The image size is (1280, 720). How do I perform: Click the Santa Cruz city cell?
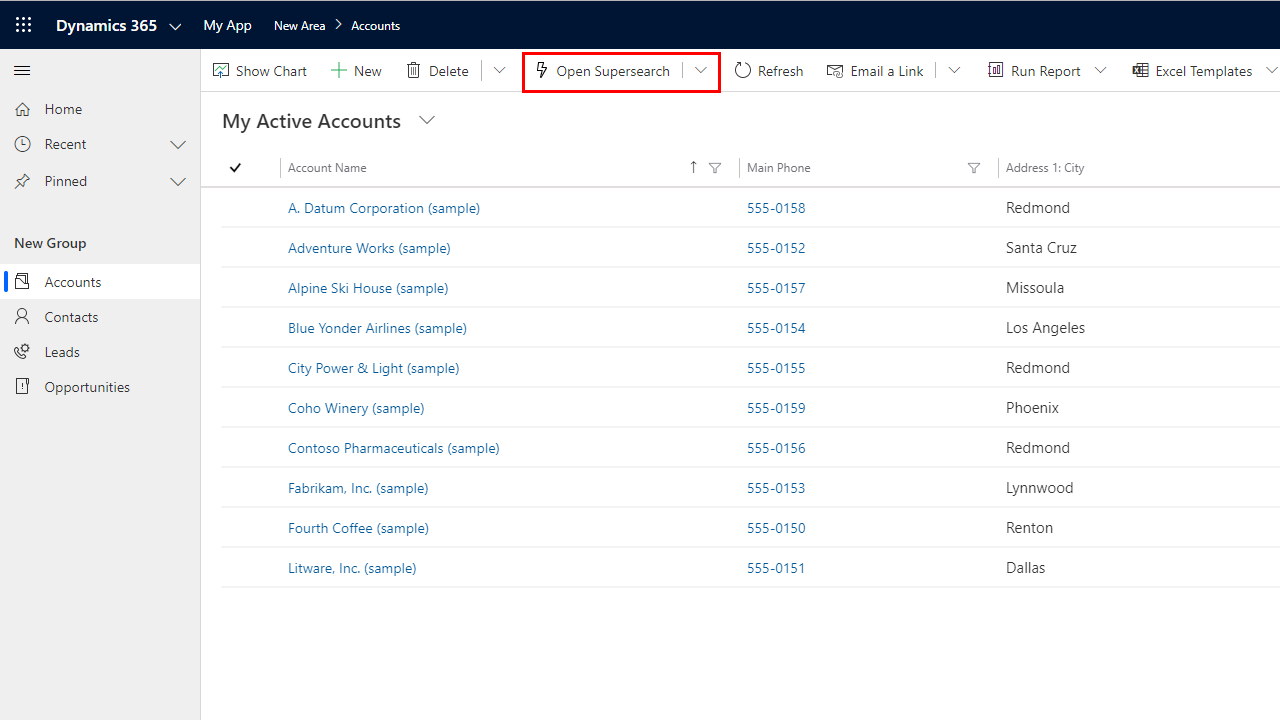pyautogui.click(x=1041, y=248)
